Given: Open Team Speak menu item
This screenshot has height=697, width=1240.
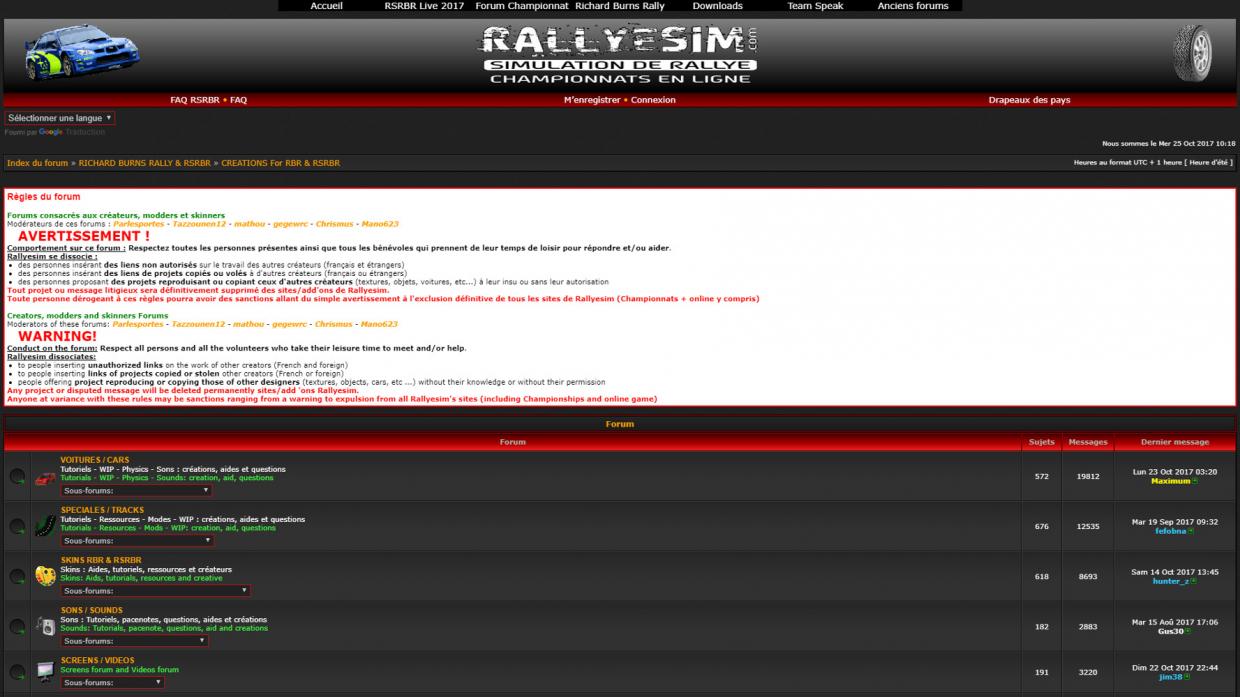Looking at the screenshot, I should (815, 6).
